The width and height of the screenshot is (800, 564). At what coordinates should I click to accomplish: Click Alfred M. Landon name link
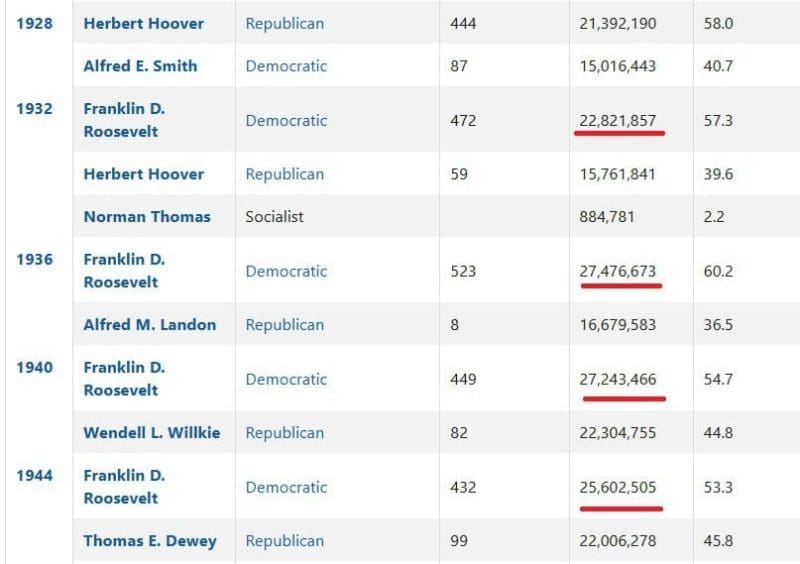click(150, 324)
